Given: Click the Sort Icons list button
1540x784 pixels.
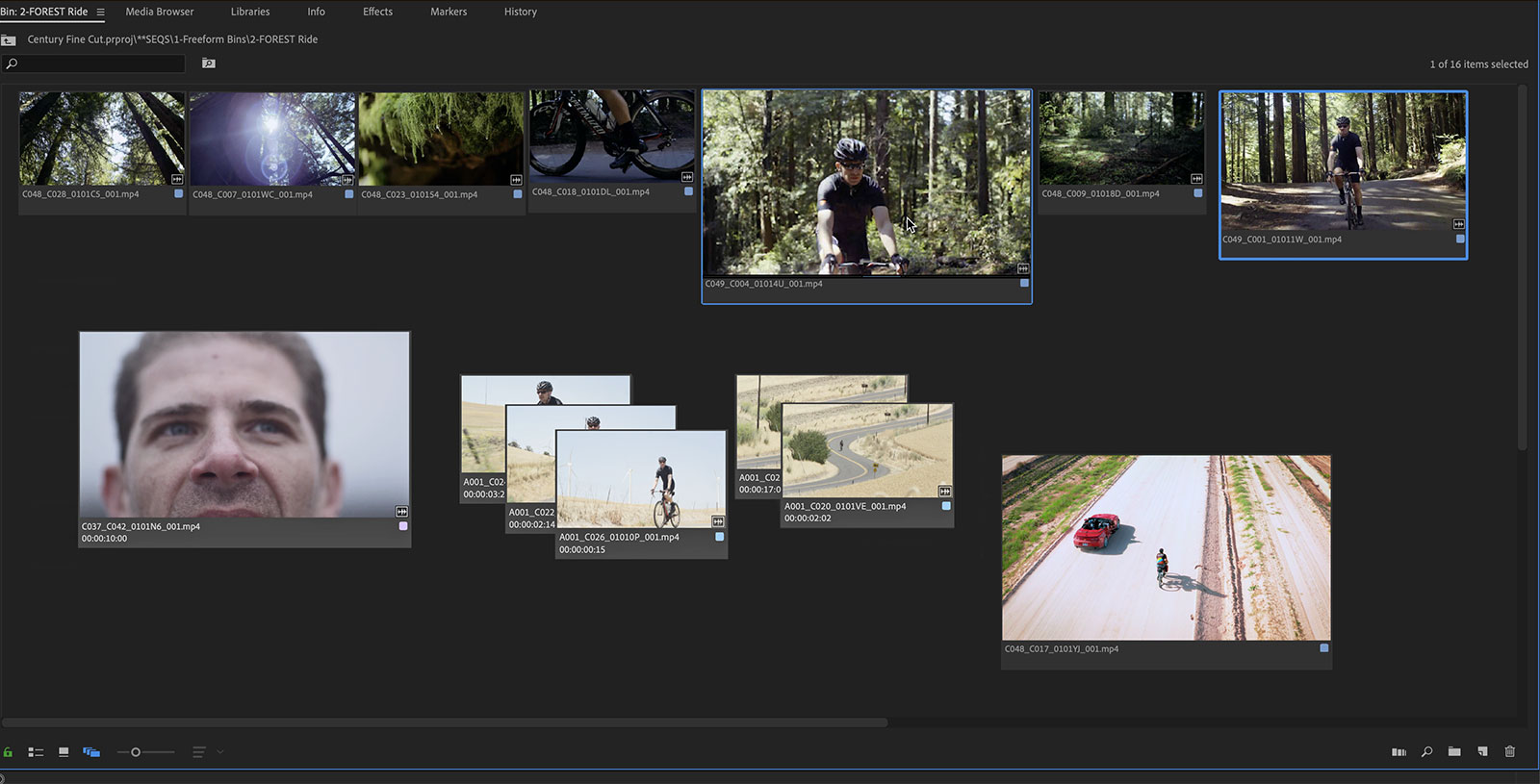Looking at the screenshot, I should [199, 752].
